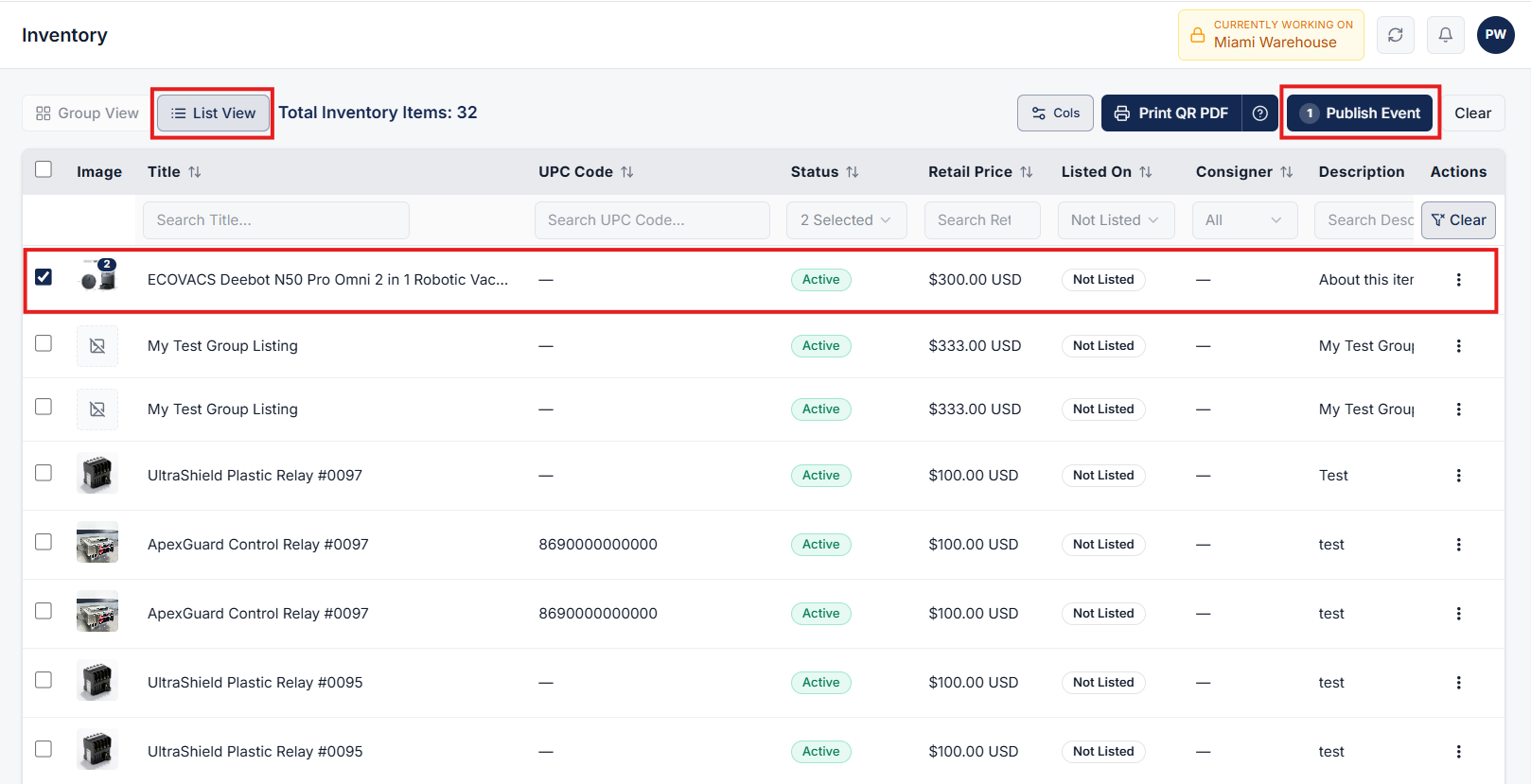Click the image placeholder of first My Test Group Listing
The height and width of the screenshot is (784, 1531).
(97, 346)
